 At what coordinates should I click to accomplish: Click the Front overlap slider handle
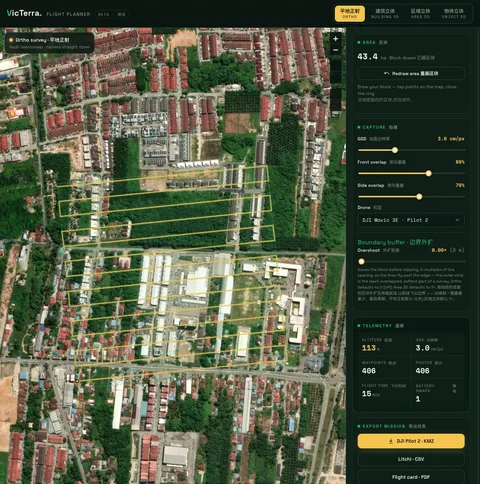pyautogui.click(x=429, y=173)
